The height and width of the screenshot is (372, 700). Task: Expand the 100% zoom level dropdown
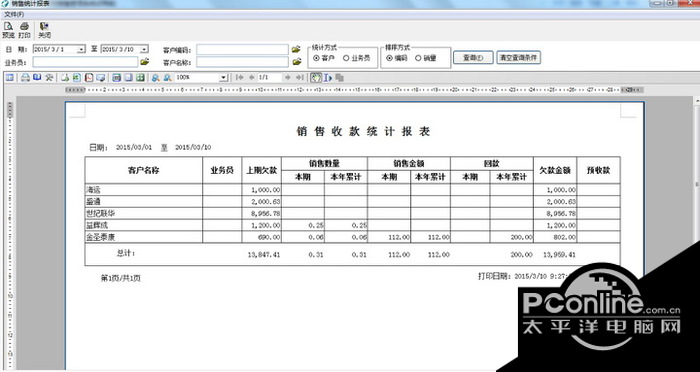point(224,78)
